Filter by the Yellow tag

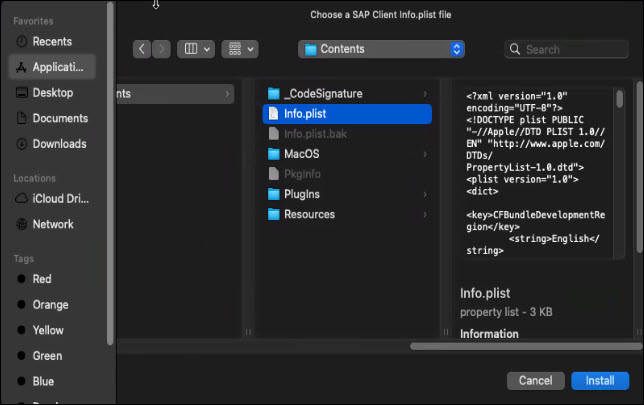tap(52, 330)
